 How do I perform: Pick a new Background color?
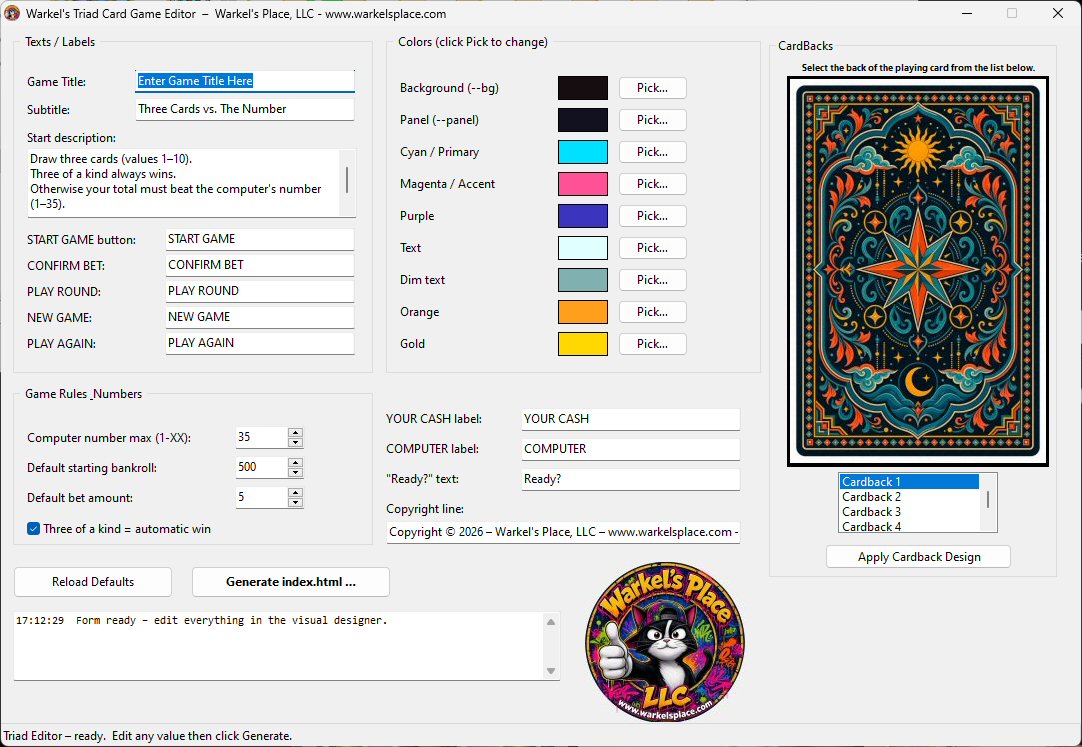tap(652, 88)
